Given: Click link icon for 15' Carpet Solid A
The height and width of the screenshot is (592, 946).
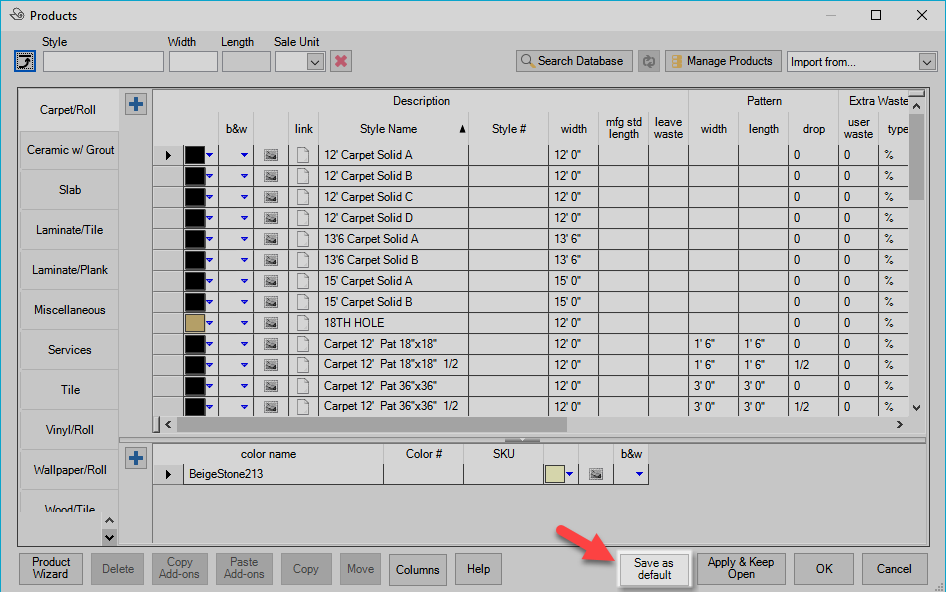Looking at the screenshot, I should [x=303, y=281].
